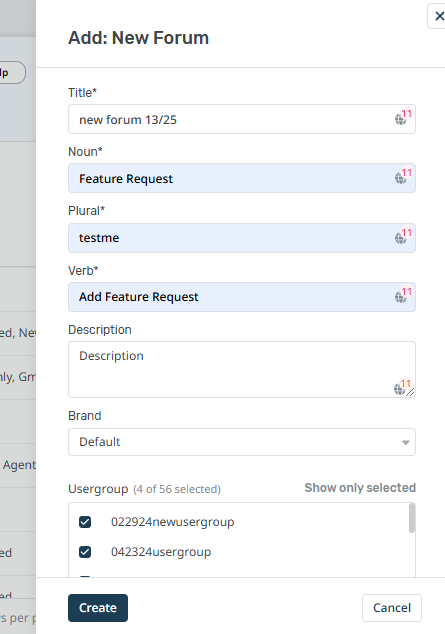Click Show only selected link
Viewport: 445px width, 634px height.
pyautogui.click(x=360, y=488)
